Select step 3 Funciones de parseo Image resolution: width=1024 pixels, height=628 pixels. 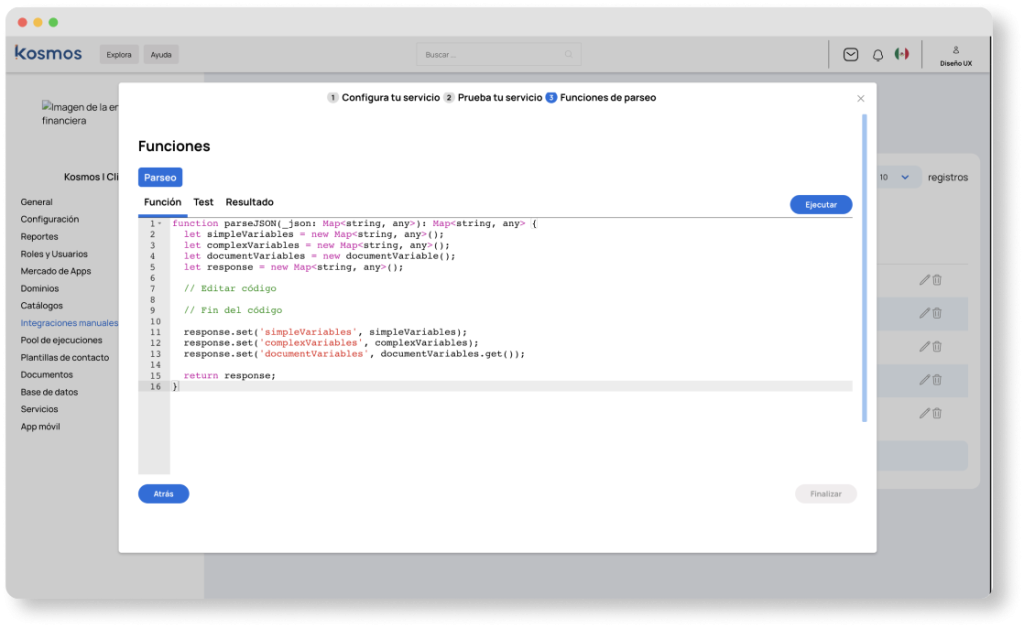[x=601, y=97]
